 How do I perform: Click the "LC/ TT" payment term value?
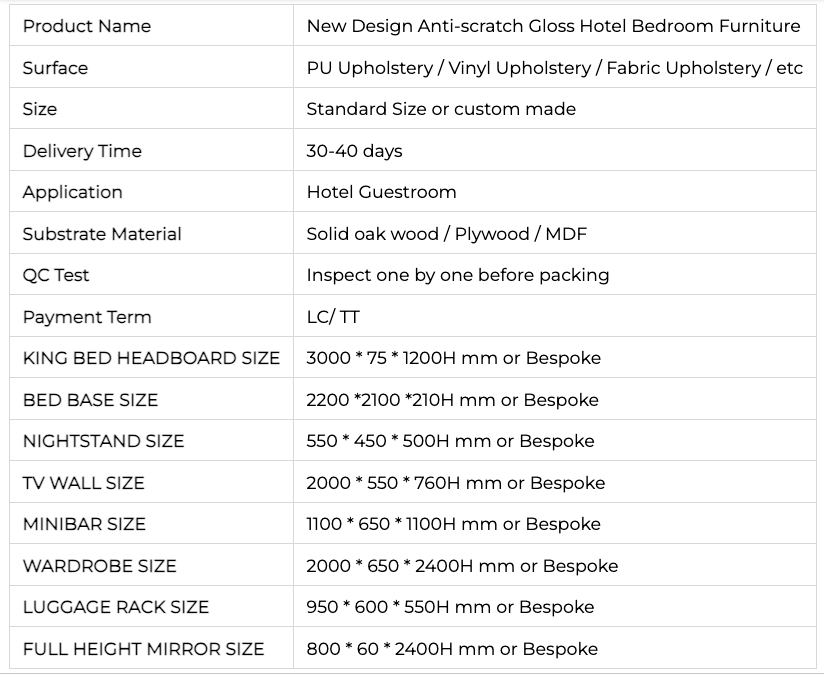(x=333, y=317)
